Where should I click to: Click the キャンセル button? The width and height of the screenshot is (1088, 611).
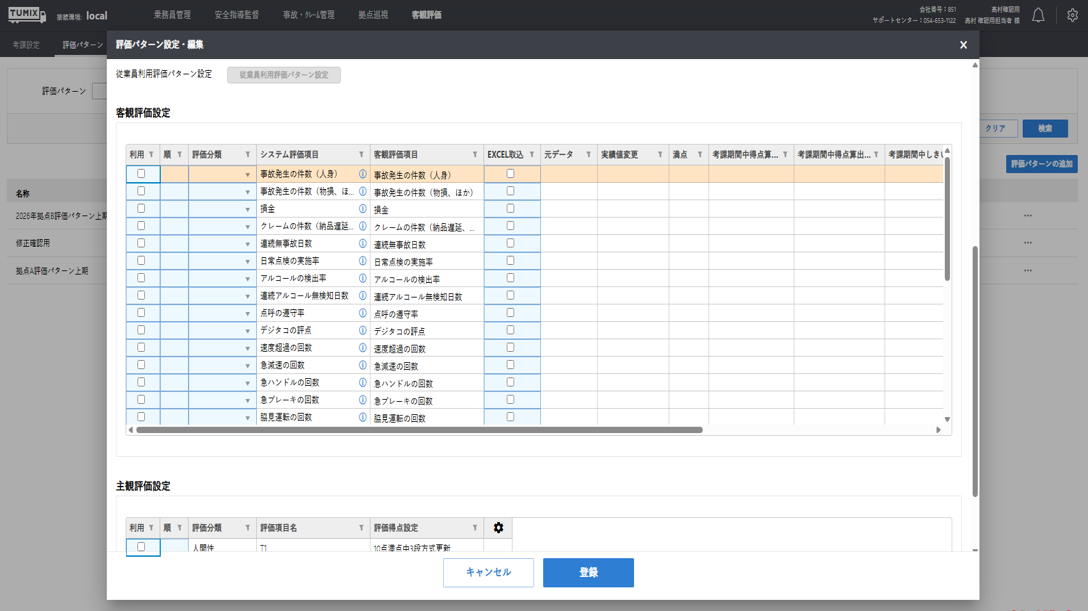pyautogui.click(x=488, y=572)
